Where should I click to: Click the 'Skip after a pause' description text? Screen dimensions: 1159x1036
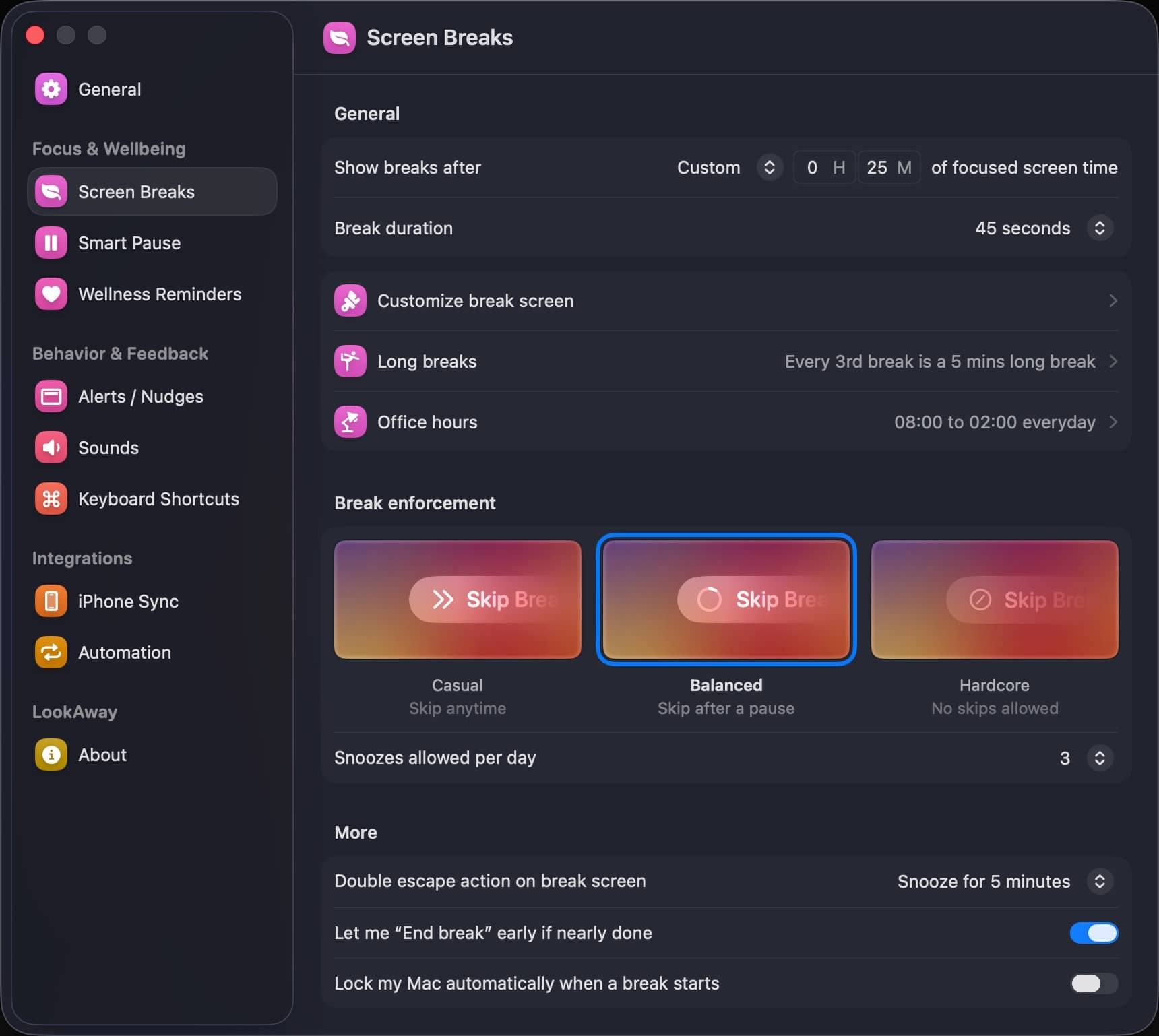726,708
